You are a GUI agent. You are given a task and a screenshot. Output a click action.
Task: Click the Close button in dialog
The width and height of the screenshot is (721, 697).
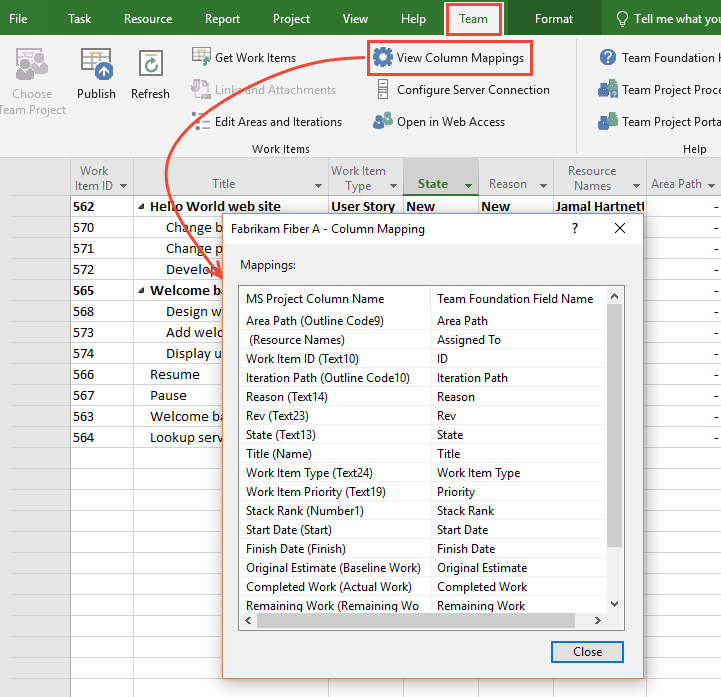click(x=587, y=652)
